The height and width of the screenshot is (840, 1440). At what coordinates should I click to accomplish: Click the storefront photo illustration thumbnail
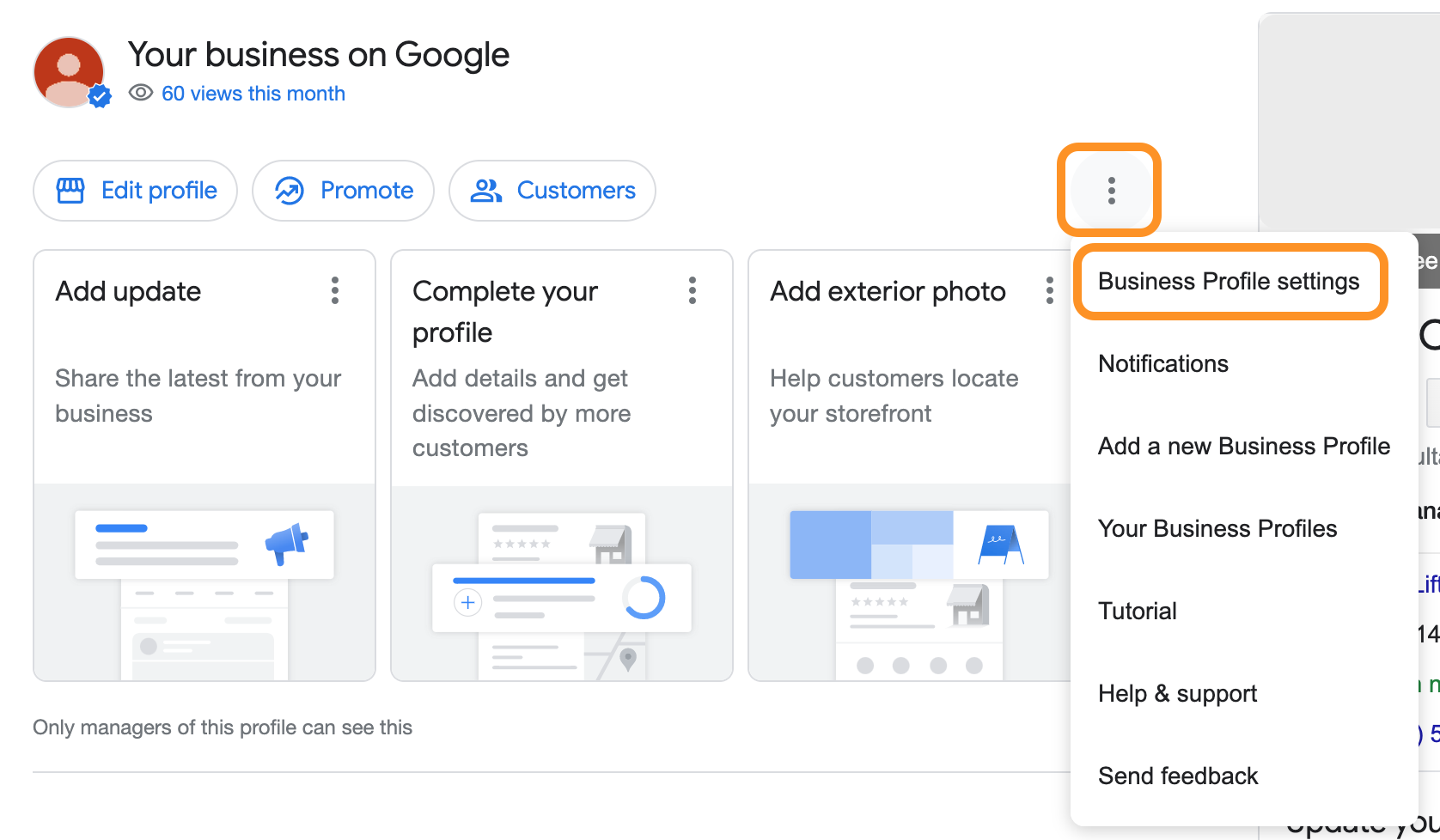(911, 583)
